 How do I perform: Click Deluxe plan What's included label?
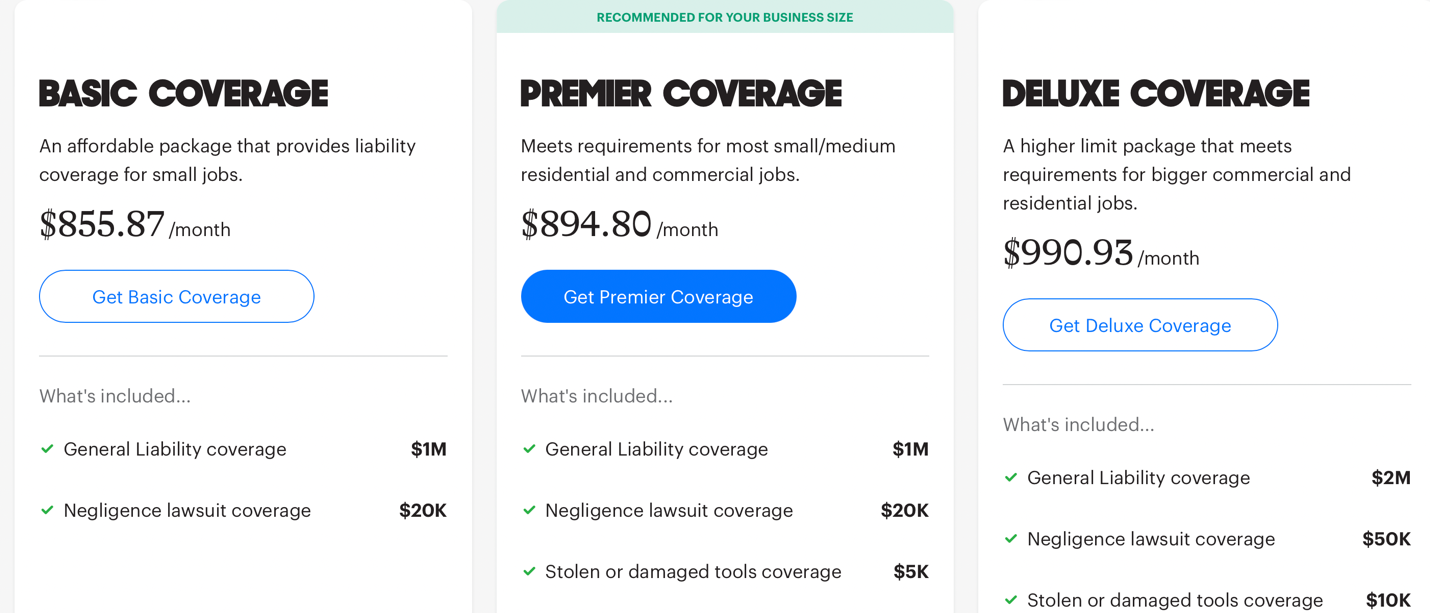pyautogui.click(x=1079, y=425)
